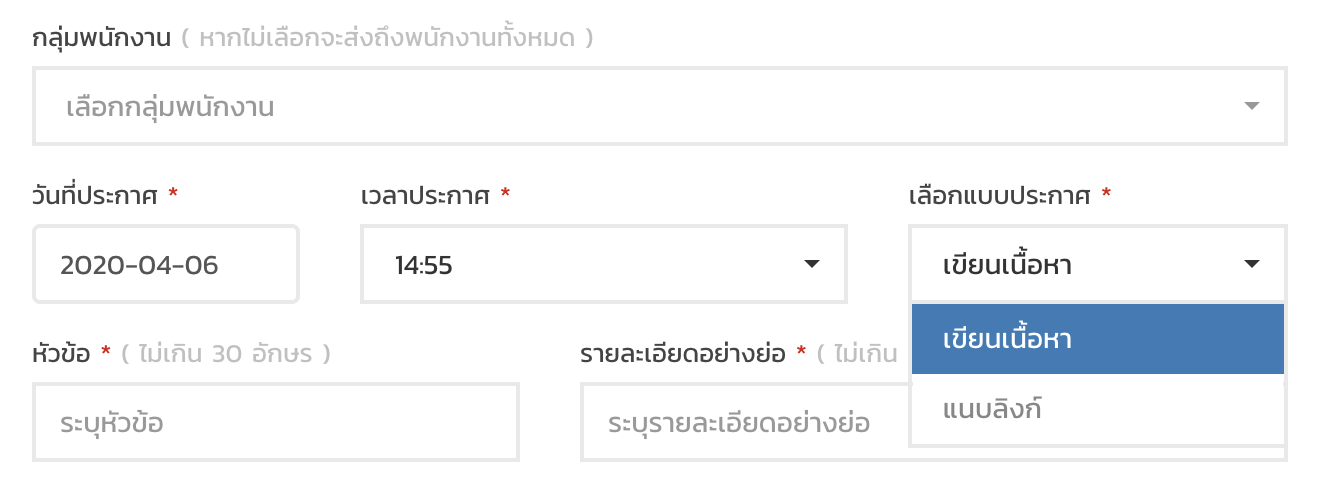
Task: Click the รายละเอียดอย่างย่อ label
Action: coord(683,354)
